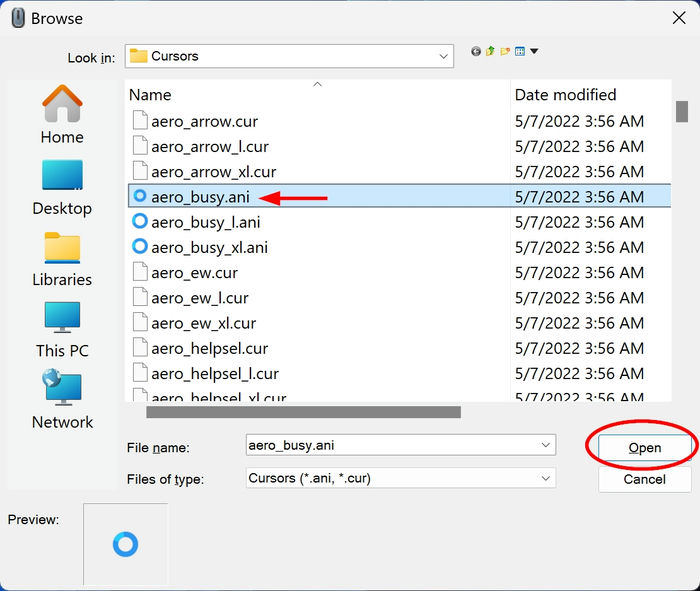Open Libraries in the places bar
The width and height of the screenshot is (700, 591).
[62, 259]
